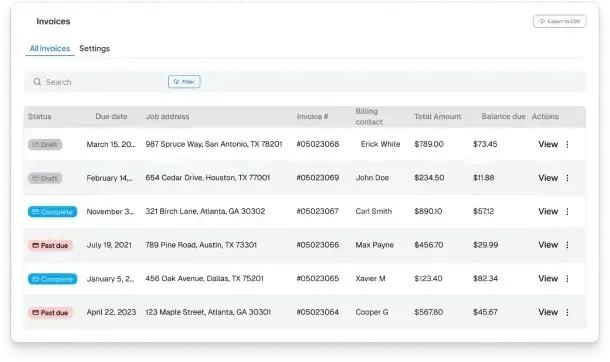Image resolution: width=610 pixels, height=362 pixels.
Task: View the Xavier M invoice
Action: (x=548, y=279)
